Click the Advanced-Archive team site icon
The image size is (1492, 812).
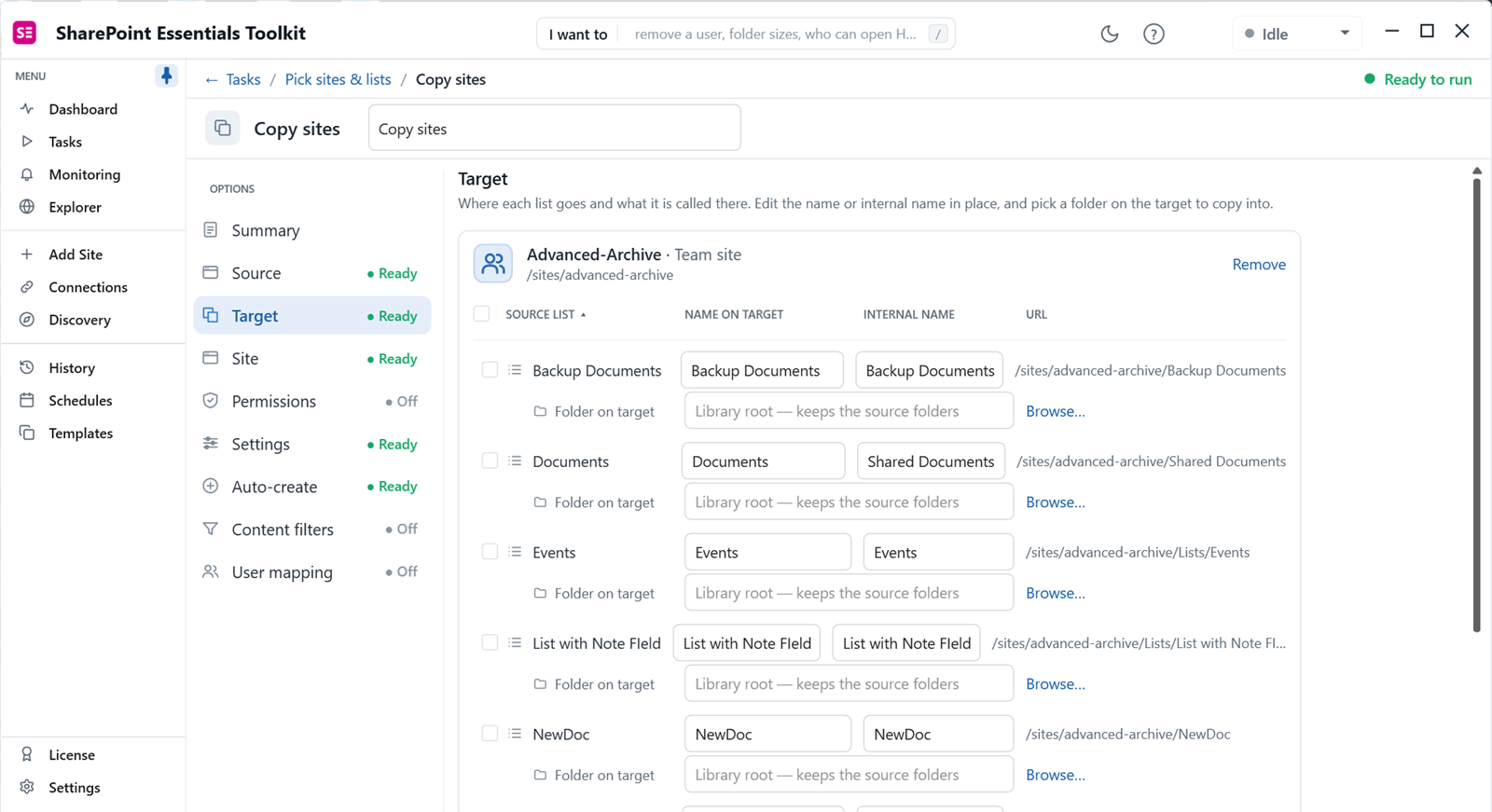pos(492,264)
